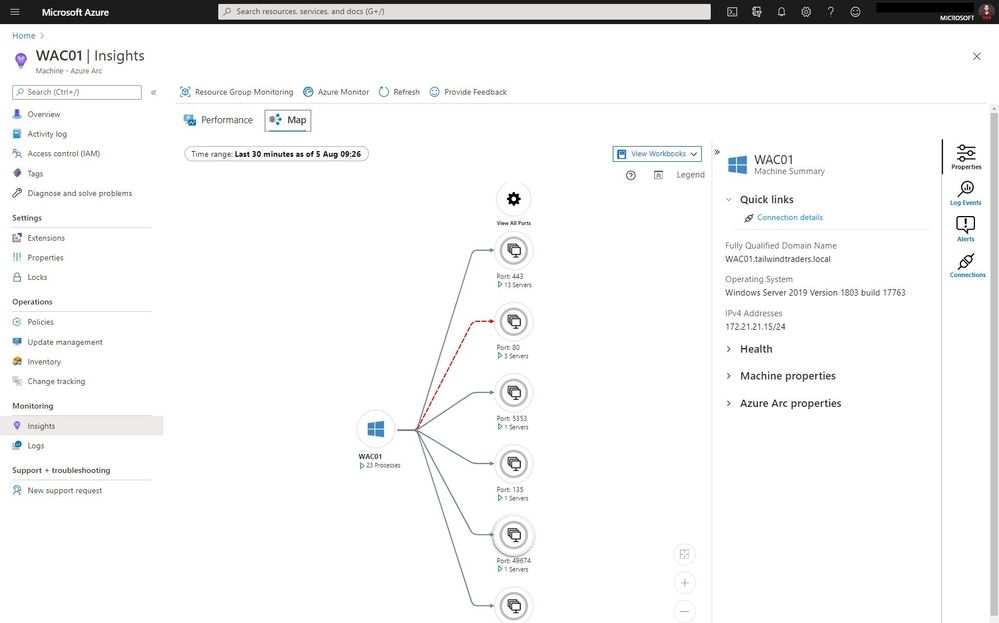Focus the left menu Search (Ctrl+/) box
The image size is (999, 623).
[76, 92]
